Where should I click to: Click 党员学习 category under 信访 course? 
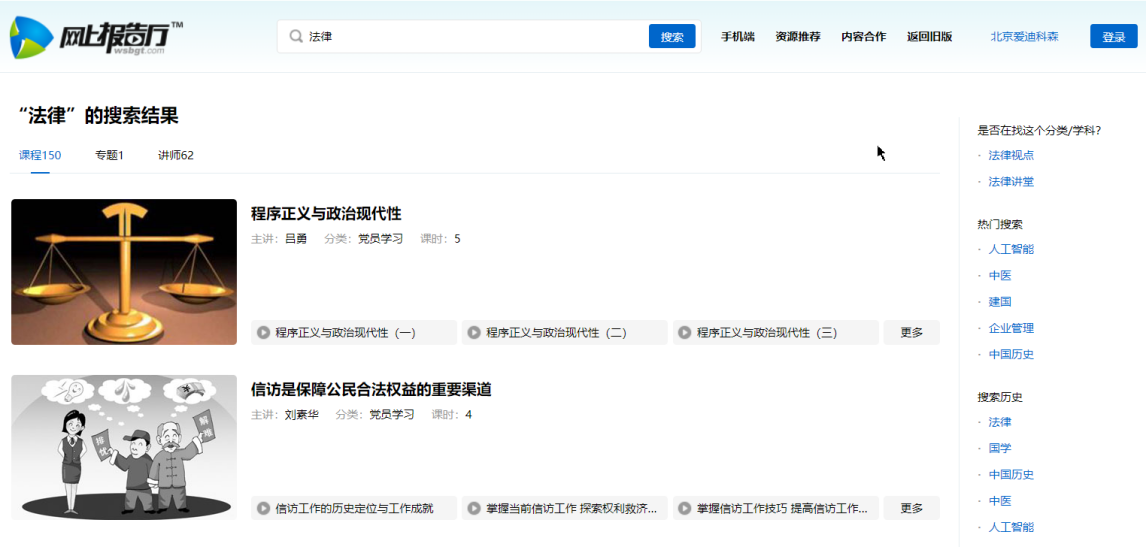[x=392, y=415]
